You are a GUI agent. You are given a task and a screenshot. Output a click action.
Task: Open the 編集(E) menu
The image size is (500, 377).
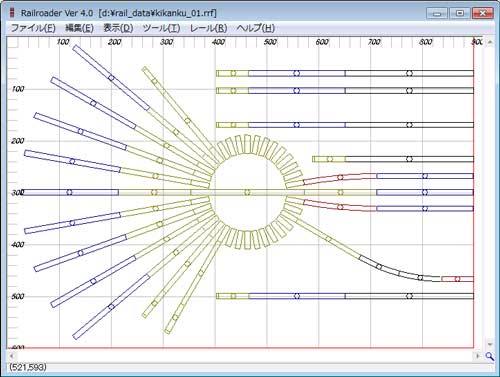coord(79,28)
